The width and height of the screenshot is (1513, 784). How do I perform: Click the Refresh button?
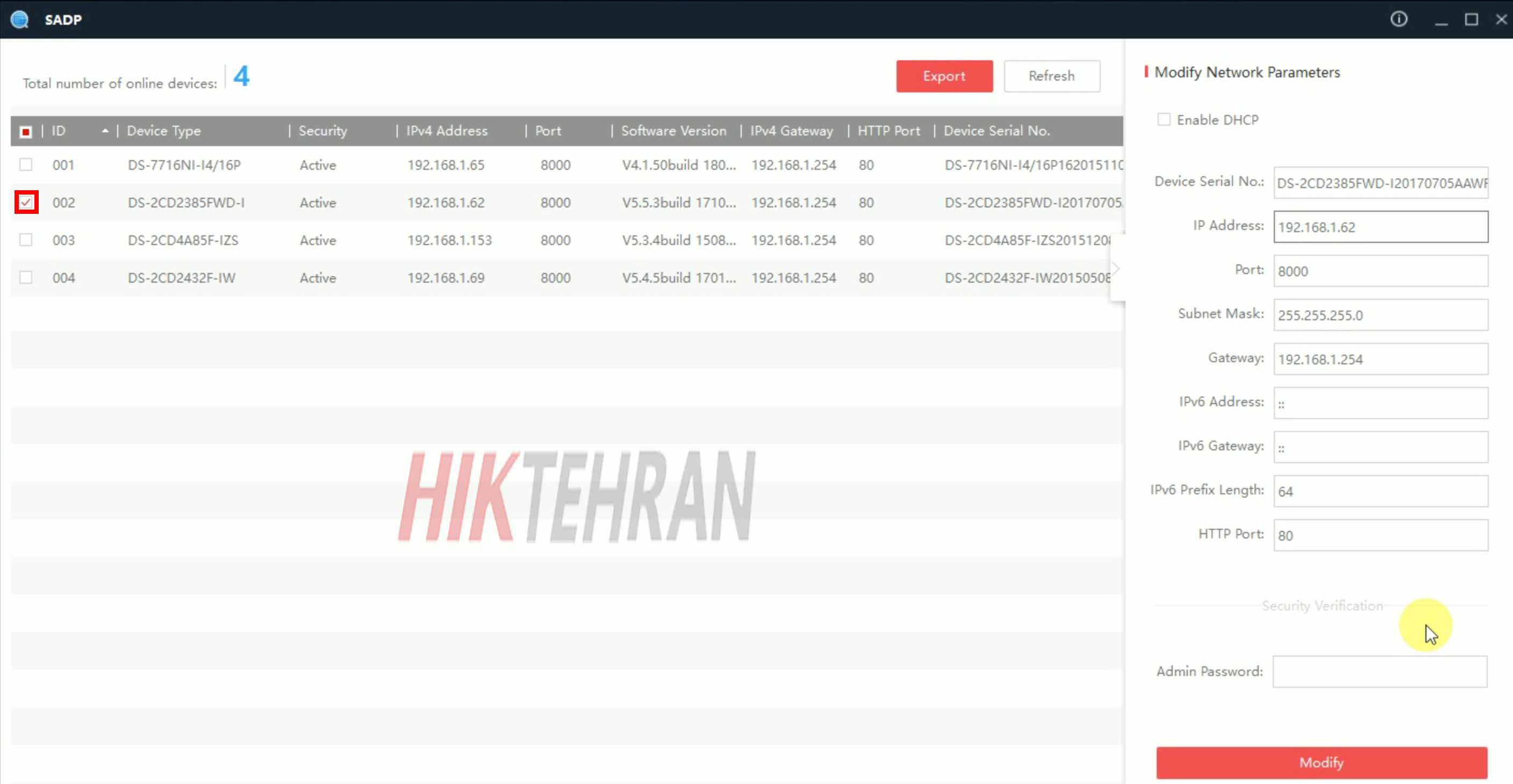point(1051,76)
